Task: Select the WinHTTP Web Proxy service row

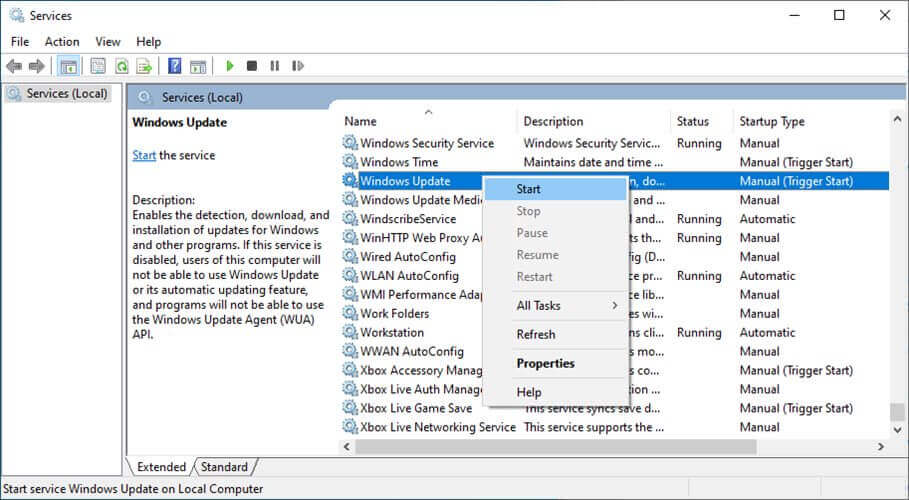Action: point(614,237)
